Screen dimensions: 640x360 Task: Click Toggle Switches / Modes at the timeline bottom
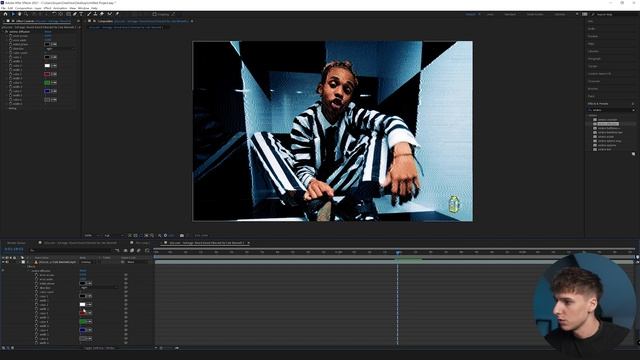pos(99,348)
